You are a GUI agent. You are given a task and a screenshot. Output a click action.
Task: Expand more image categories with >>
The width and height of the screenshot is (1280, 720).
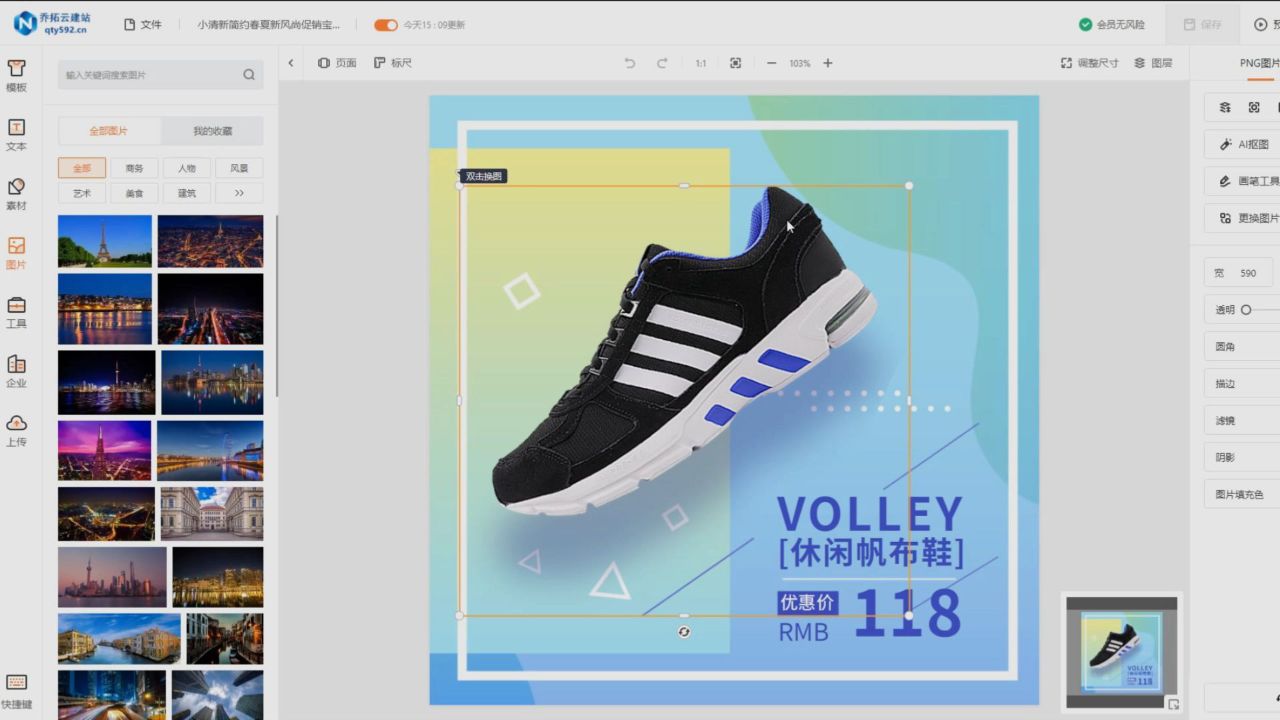click(239, 193)
